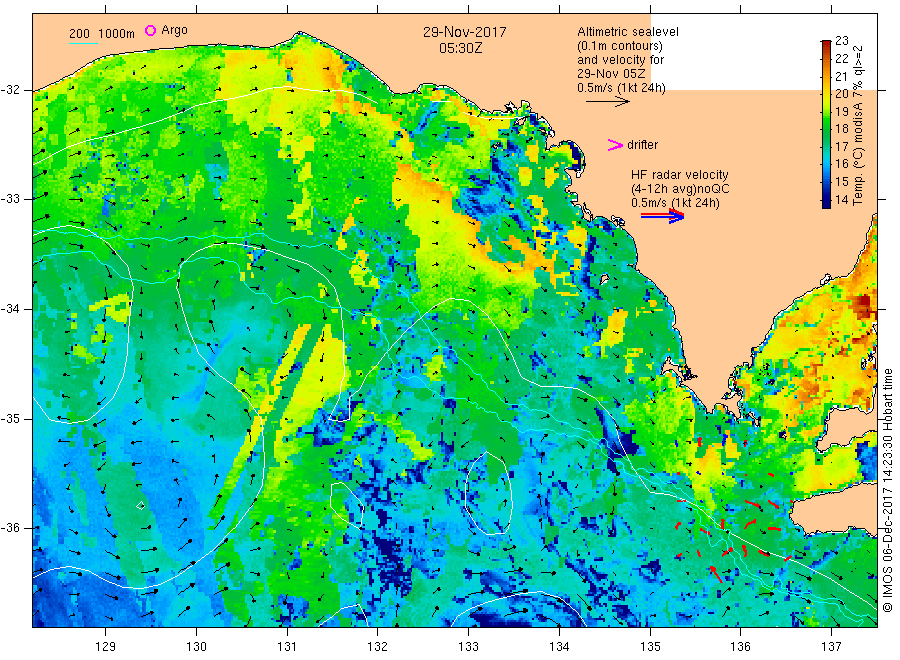Click the '-35' latitude axis label
The height and width of the screenshot is (660, 900).
pyautogui.click(x=10, y=418)
